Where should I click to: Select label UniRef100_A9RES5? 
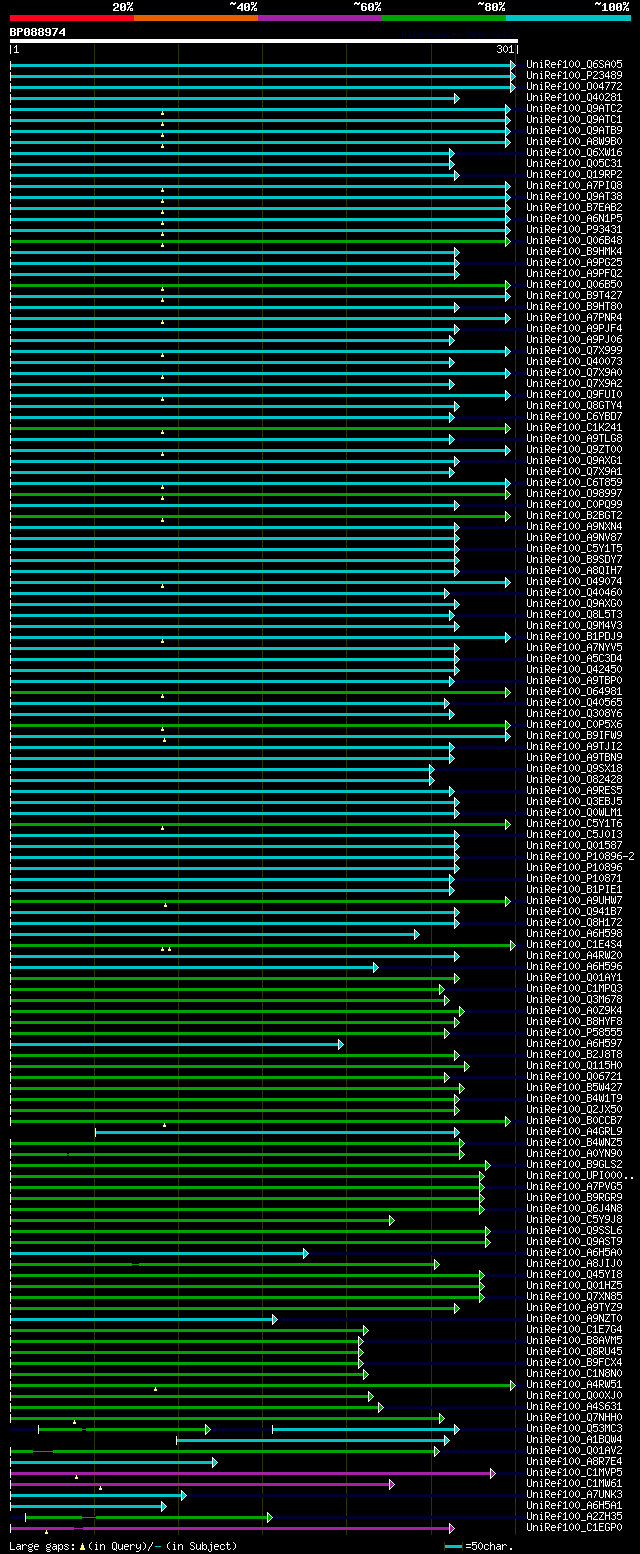[x=574, y=790]
